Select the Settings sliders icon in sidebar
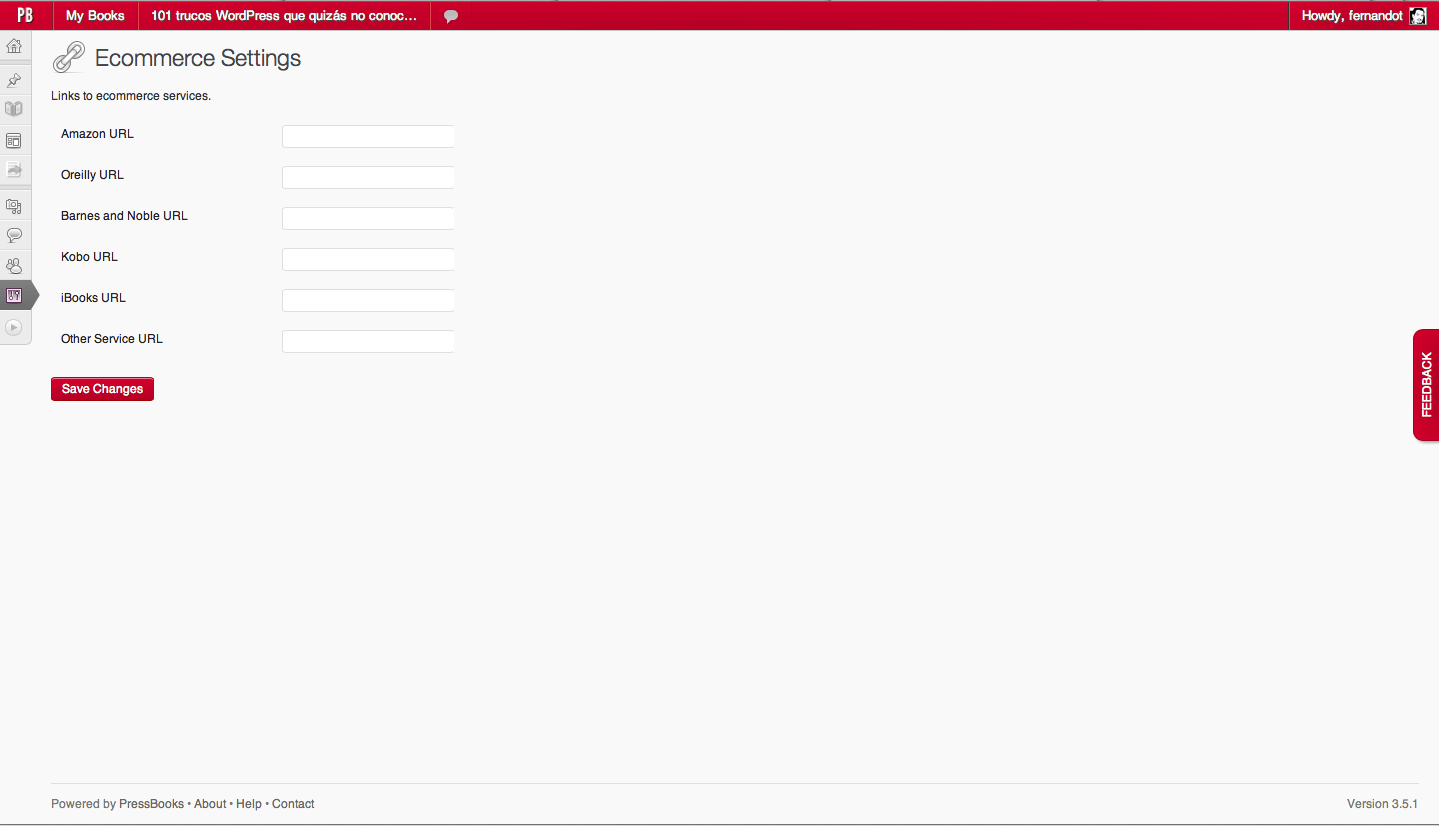This screenshot has height=826, width=1439. [x=14, y=295]
